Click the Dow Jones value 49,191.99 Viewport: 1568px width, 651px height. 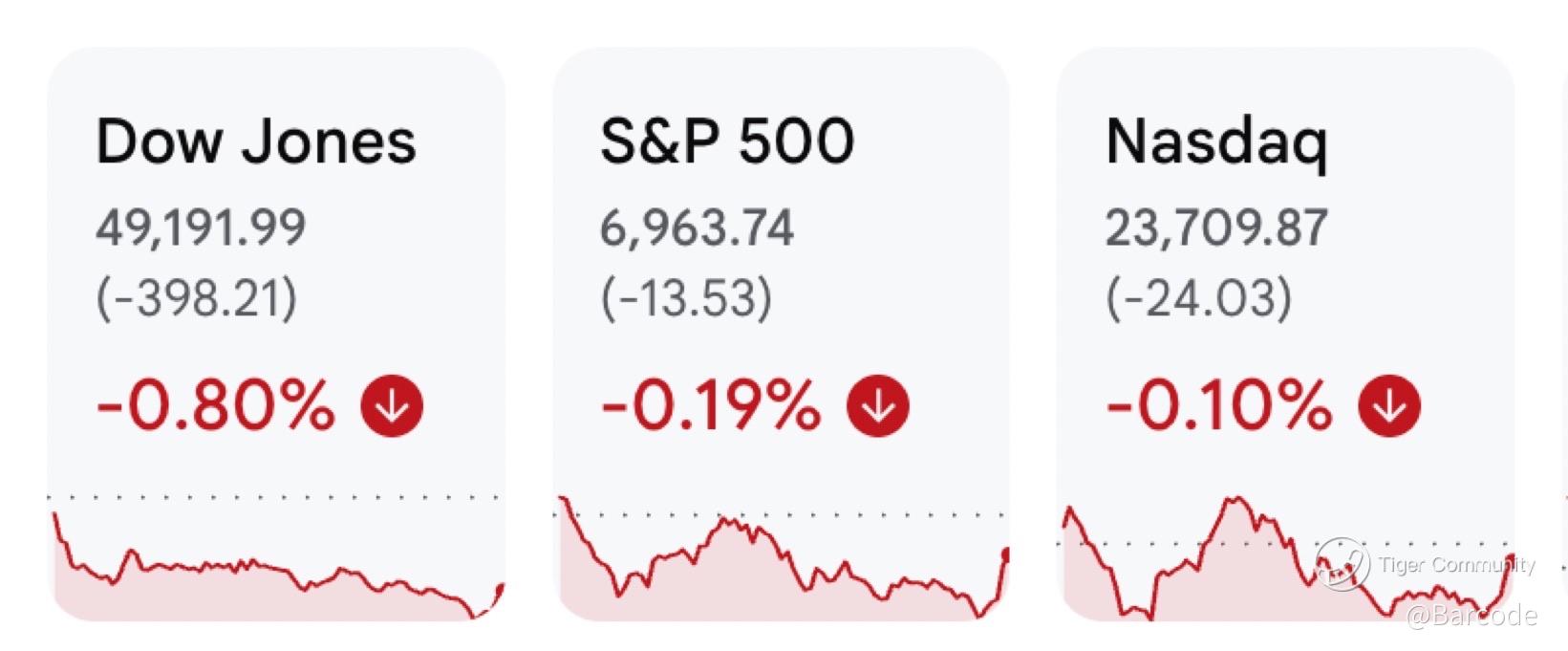coord(201,228)
